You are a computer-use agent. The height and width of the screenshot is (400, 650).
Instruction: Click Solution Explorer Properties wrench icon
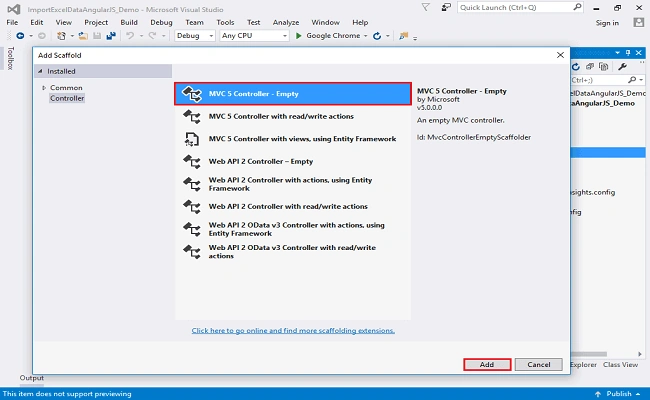coord(622,67)
